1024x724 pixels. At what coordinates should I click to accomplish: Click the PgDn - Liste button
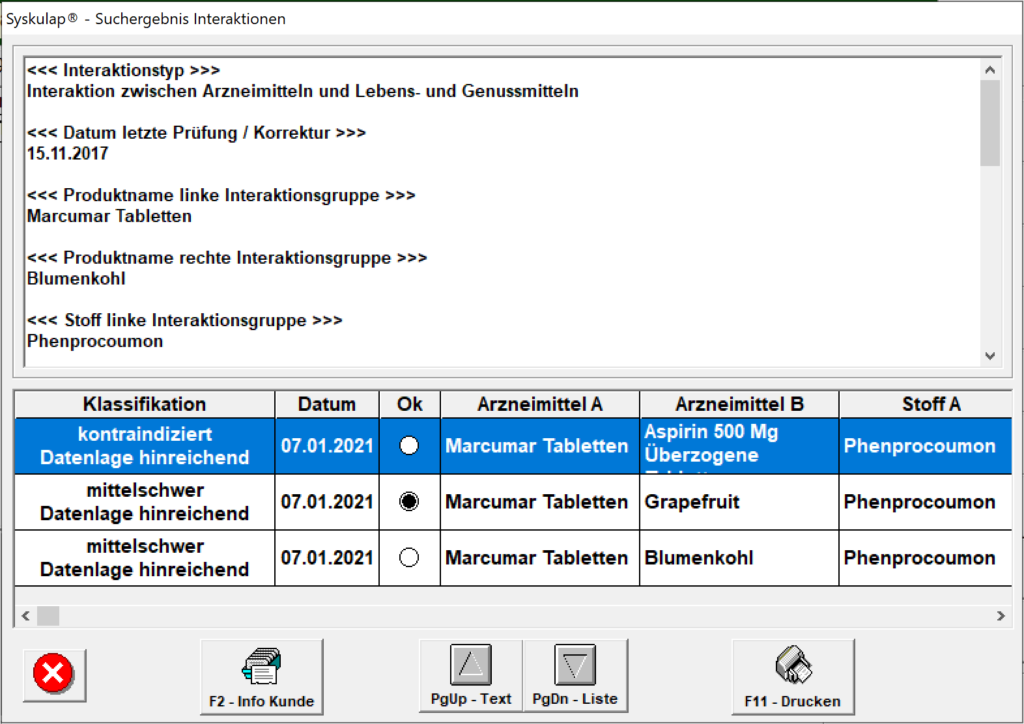coord(575,676)
